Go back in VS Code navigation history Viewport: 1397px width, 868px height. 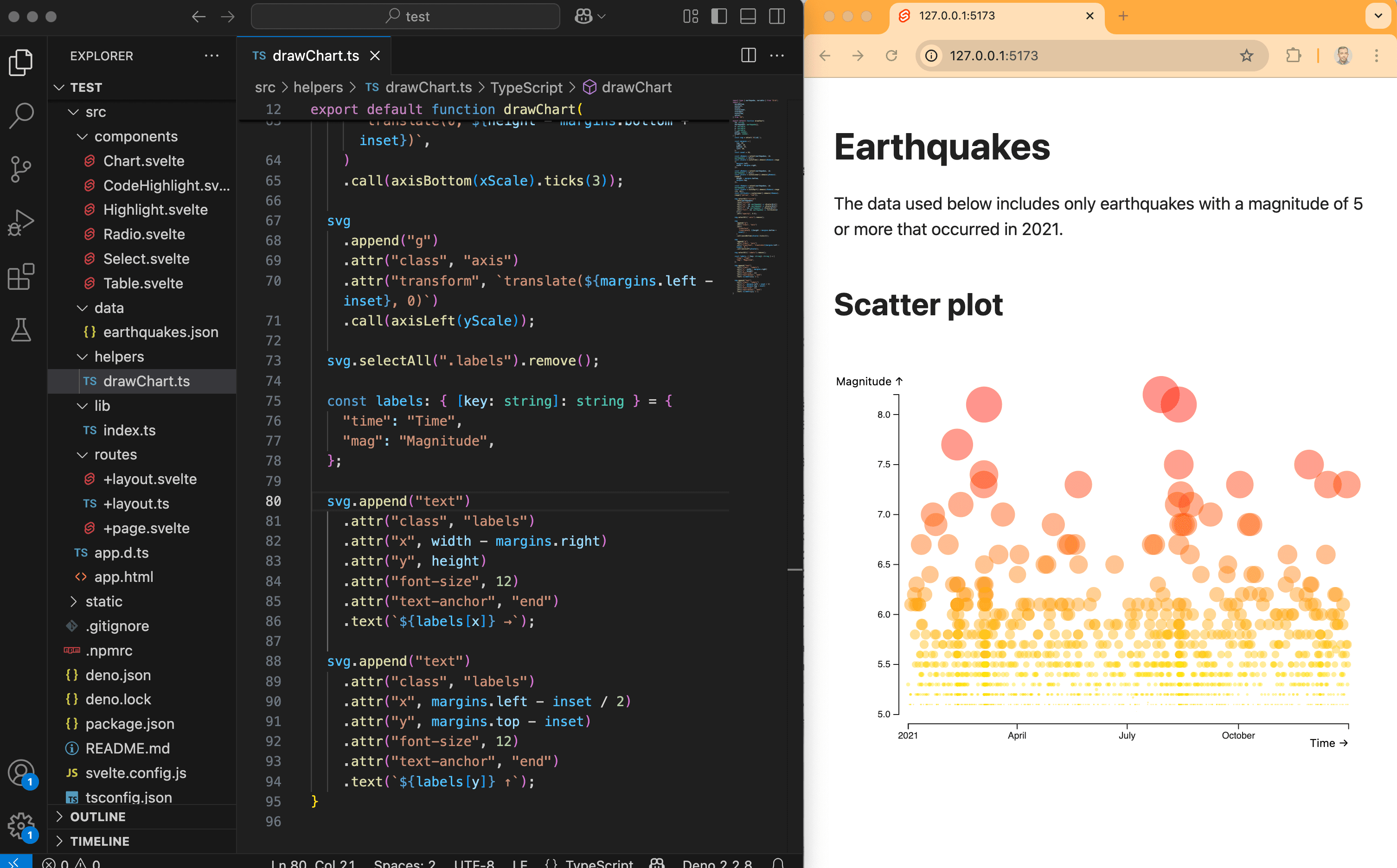pos(199,17)
